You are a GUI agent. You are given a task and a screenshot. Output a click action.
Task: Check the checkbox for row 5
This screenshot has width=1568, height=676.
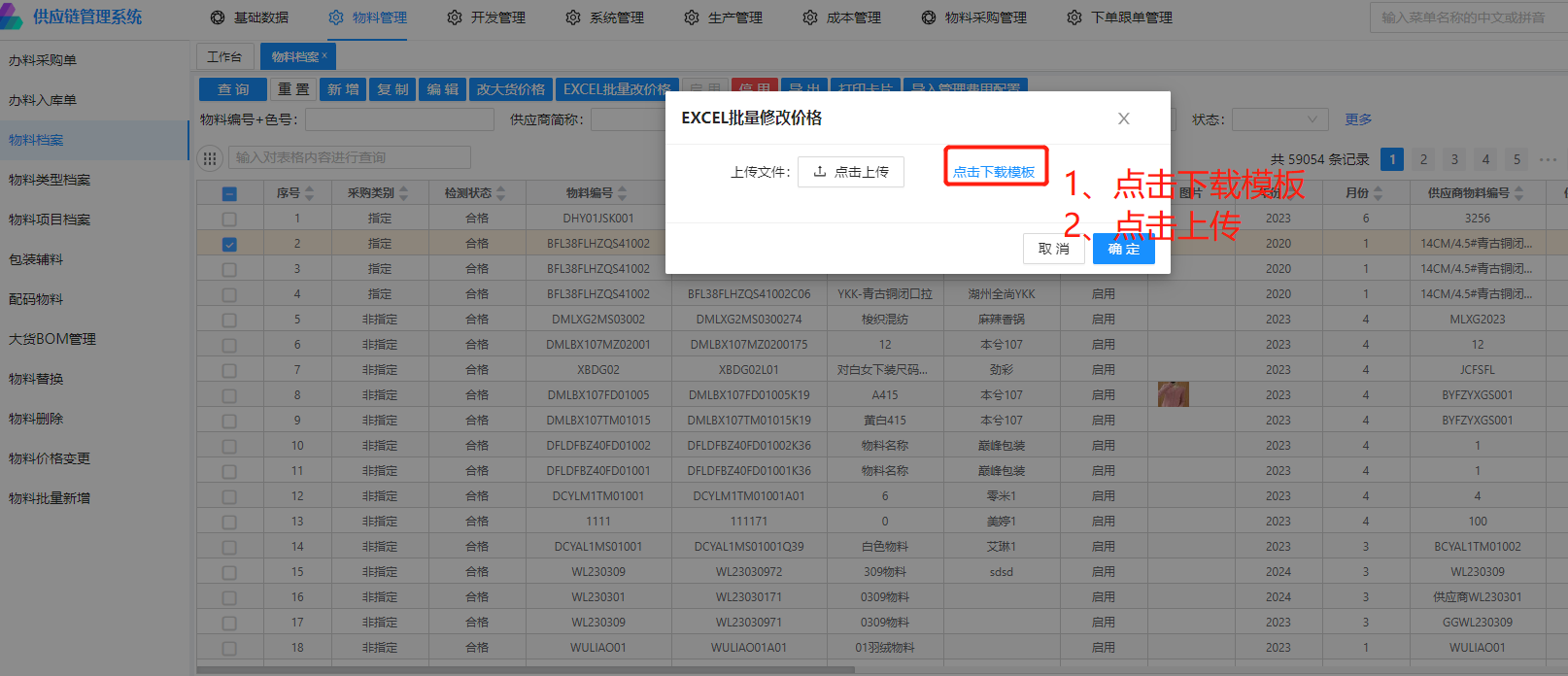[229, 320]
